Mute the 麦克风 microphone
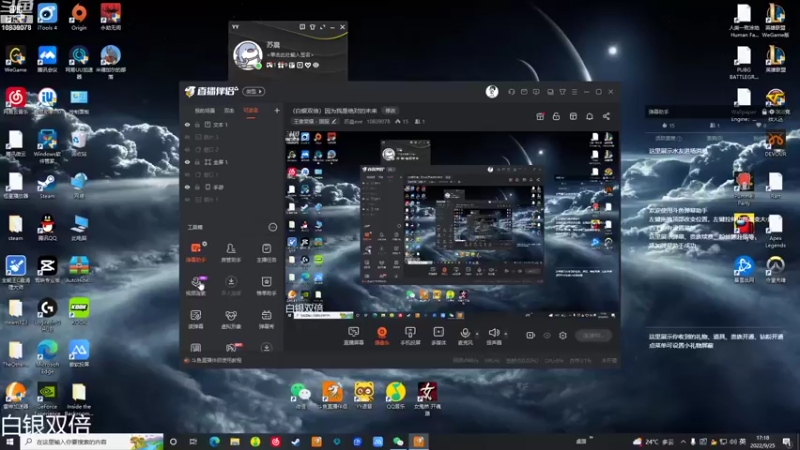The width and height of the screenshot is (800, 450). (x=465, y=336)
